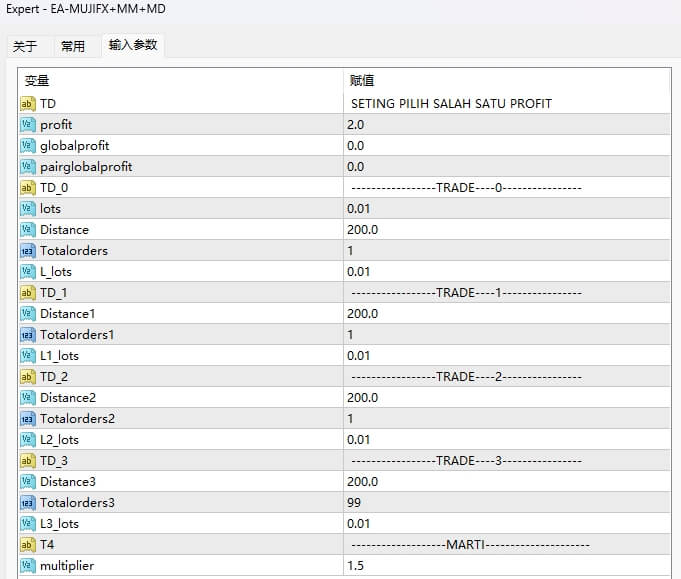Open the 常用 tab
Viewport: 681px width, 579px height.
73,46
